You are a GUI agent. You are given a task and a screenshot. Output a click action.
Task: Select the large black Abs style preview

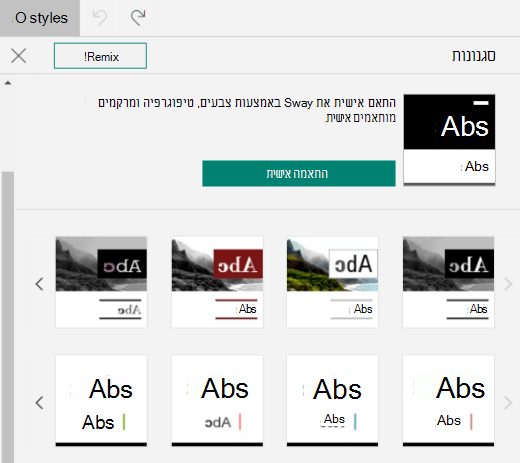(449, 140)
